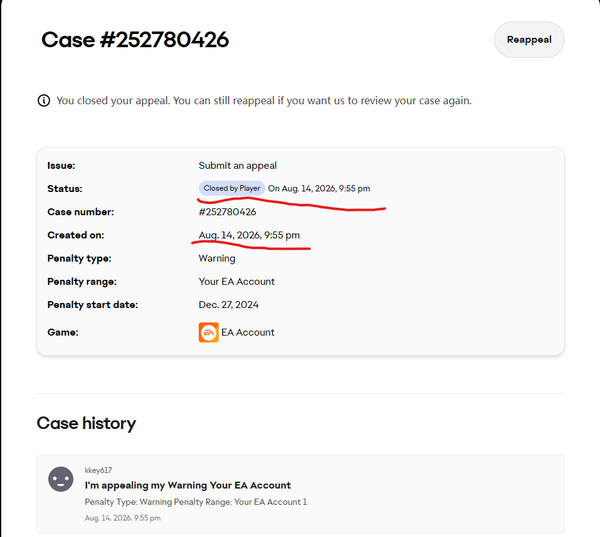Click the 'You closed your appeal' notice text
Screen dimensions: 600x537
[264, 101]
